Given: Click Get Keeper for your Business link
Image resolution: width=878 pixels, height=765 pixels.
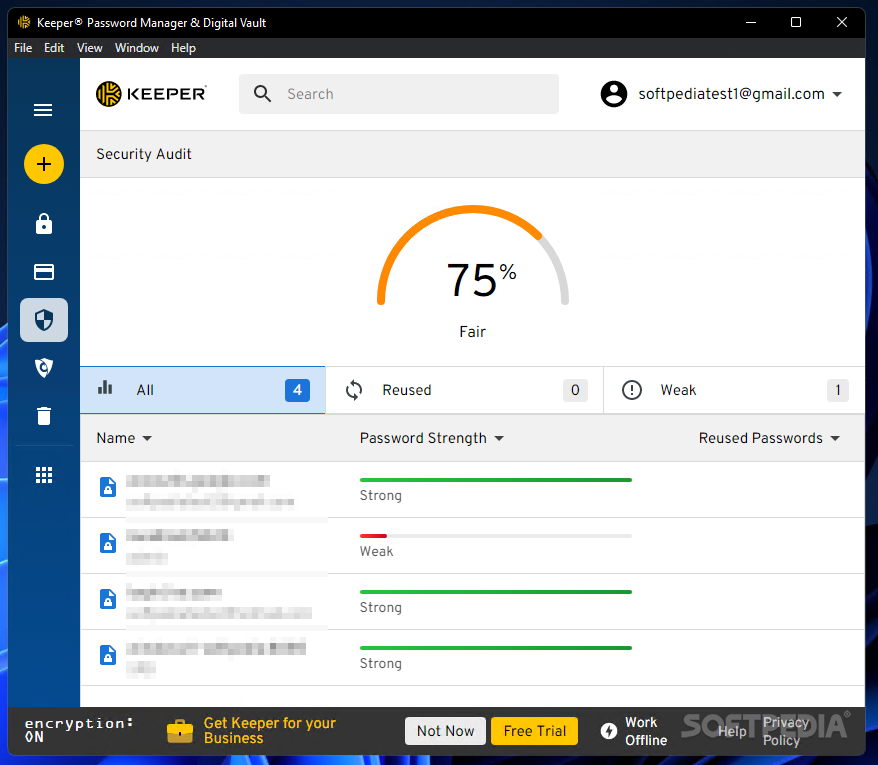Looking at the screenshot, I should [x=269, y=731].
